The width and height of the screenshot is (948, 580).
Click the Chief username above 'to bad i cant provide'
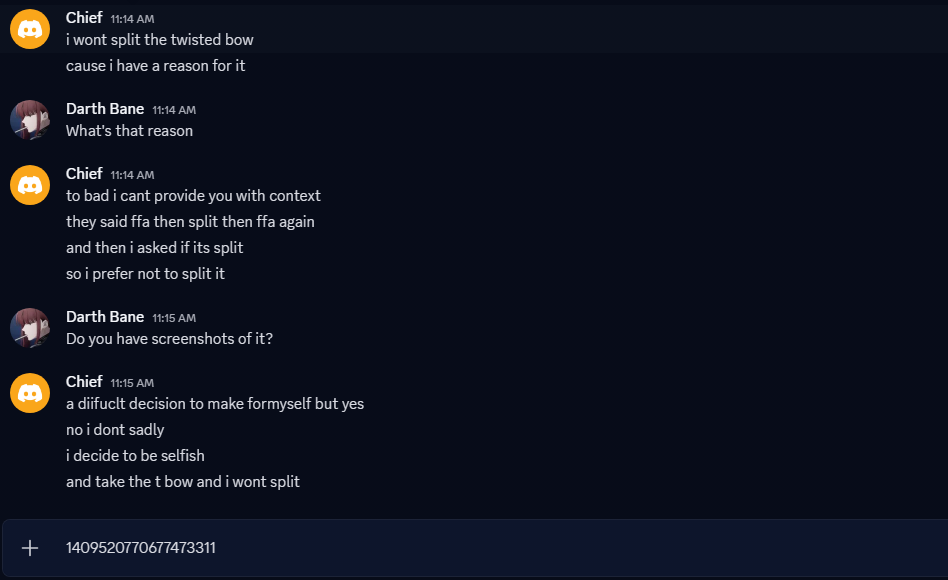coord(84,174)
